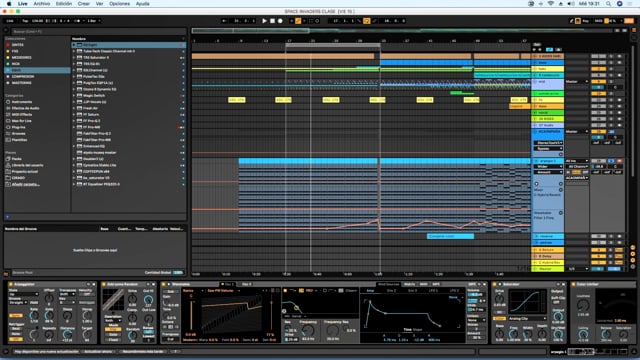640x360 pixels.
Task: Open the Edición menu
Action: [64, 4]
